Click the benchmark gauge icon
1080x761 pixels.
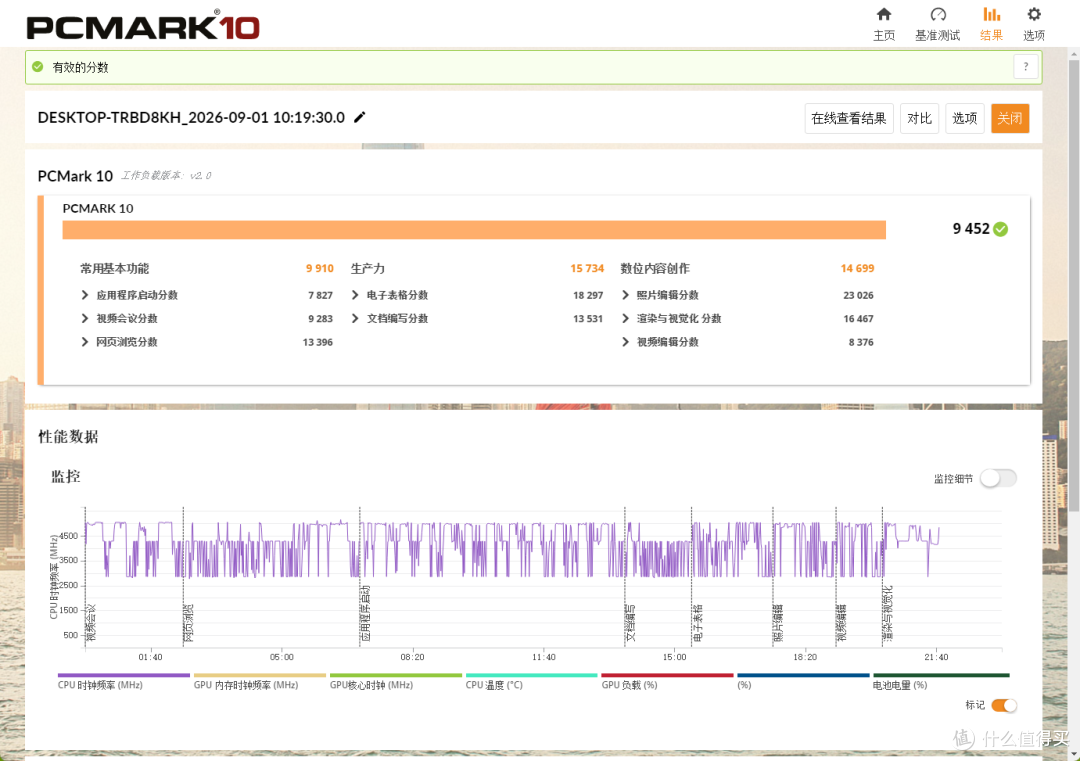[938, 14]
